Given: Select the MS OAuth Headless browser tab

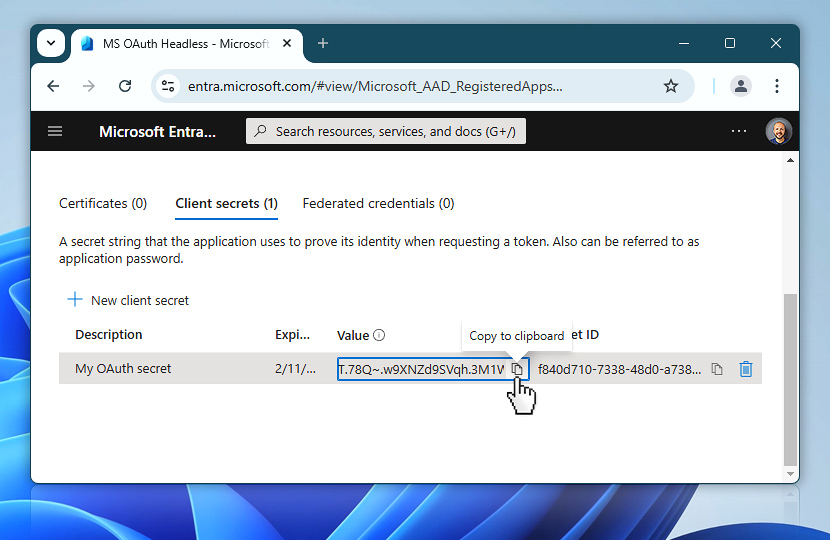Looking at the screenshot, I should coord(185,44).
